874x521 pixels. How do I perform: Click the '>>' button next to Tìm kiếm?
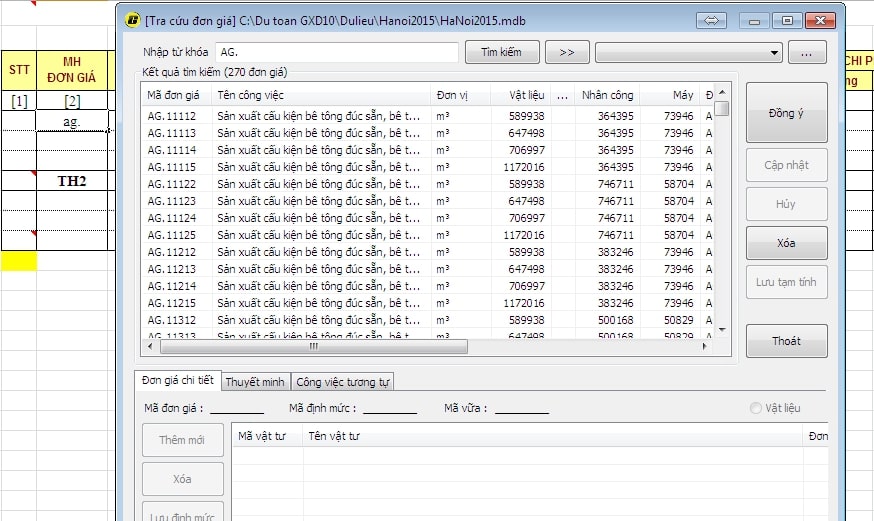(x=567, y=52)
